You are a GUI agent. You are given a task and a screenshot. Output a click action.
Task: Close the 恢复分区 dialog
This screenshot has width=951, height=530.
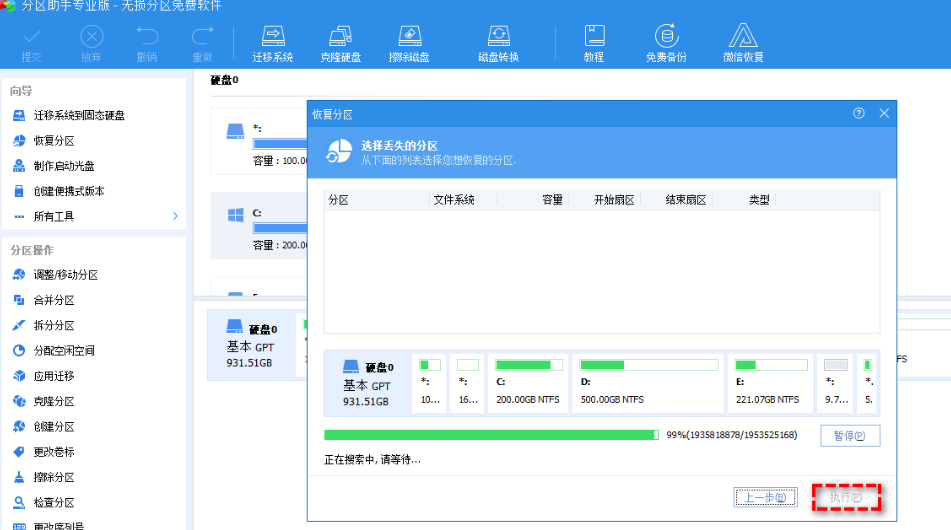click(x=884, y=114)
